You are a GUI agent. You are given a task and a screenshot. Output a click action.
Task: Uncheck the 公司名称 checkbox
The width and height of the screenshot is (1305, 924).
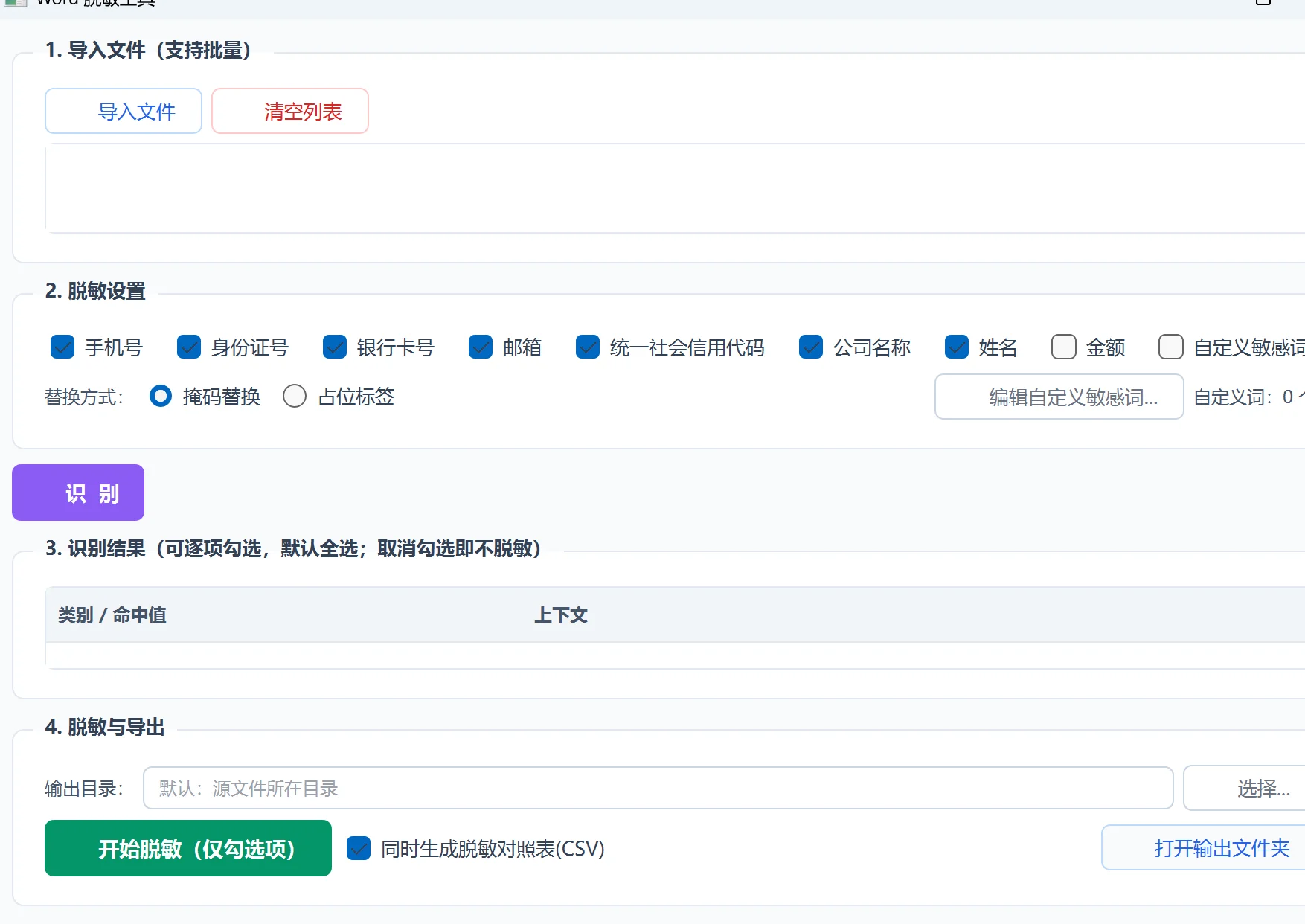pyautogui.click(x=811, y=347)
